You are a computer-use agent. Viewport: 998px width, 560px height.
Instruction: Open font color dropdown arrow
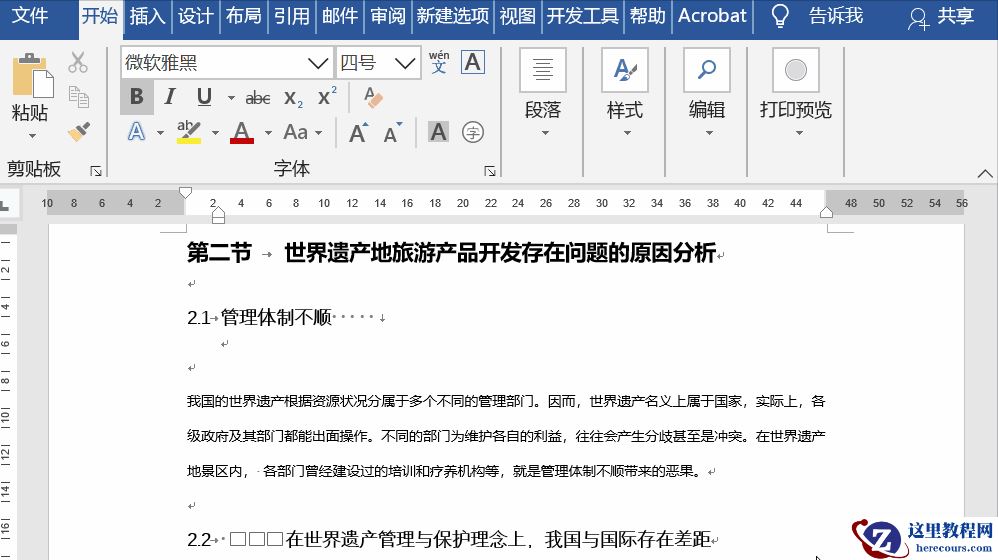point(268,133)
